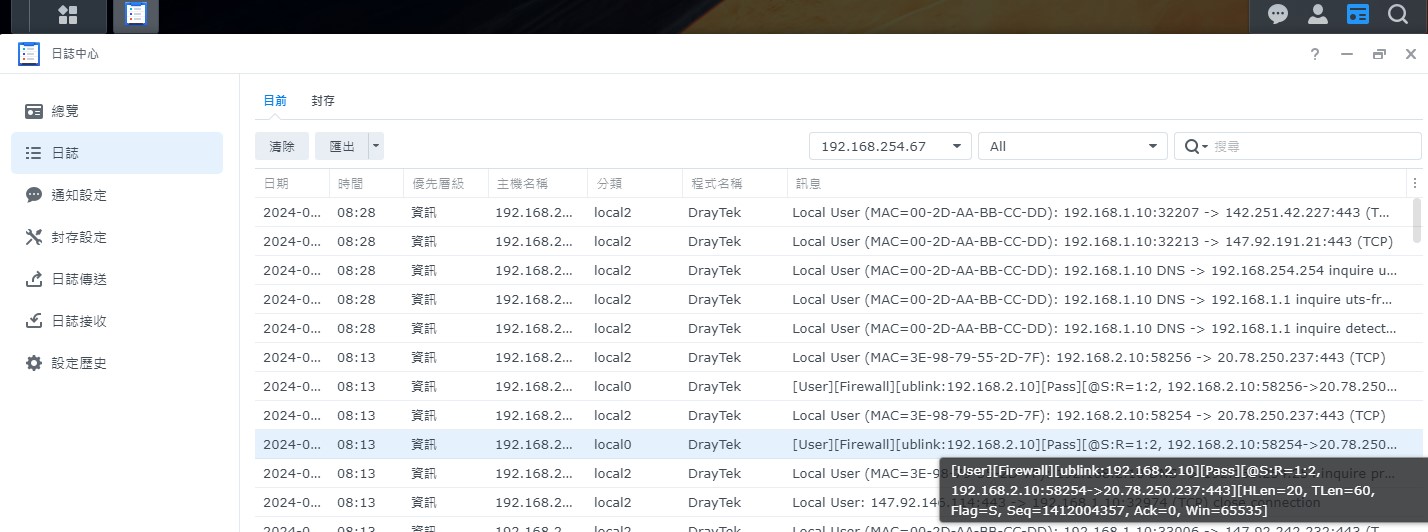Click the log list vertical scrollbar
1428x532 pixels.
(x=1416, y=220)
